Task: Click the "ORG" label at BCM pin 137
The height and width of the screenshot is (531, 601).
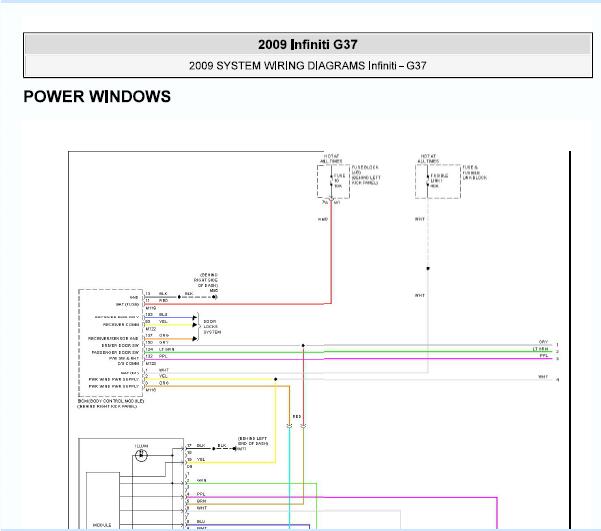Action: click(164, 335)
